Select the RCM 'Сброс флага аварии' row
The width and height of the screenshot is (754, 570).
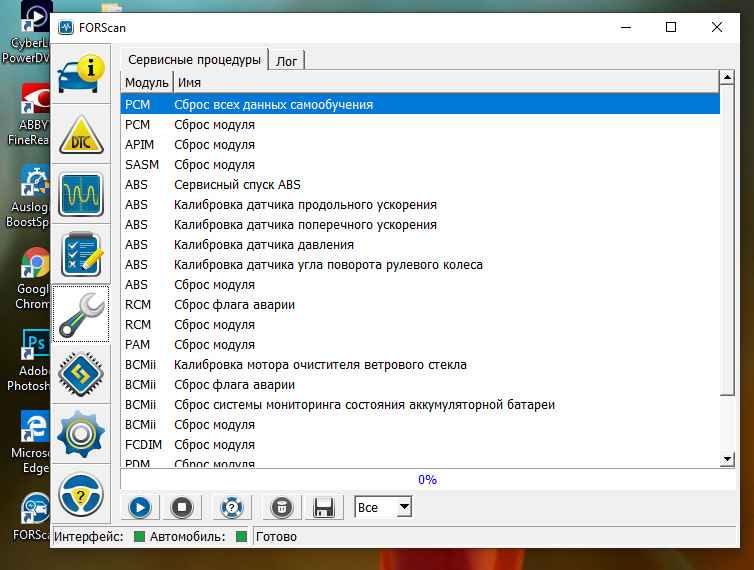[420, 305]
